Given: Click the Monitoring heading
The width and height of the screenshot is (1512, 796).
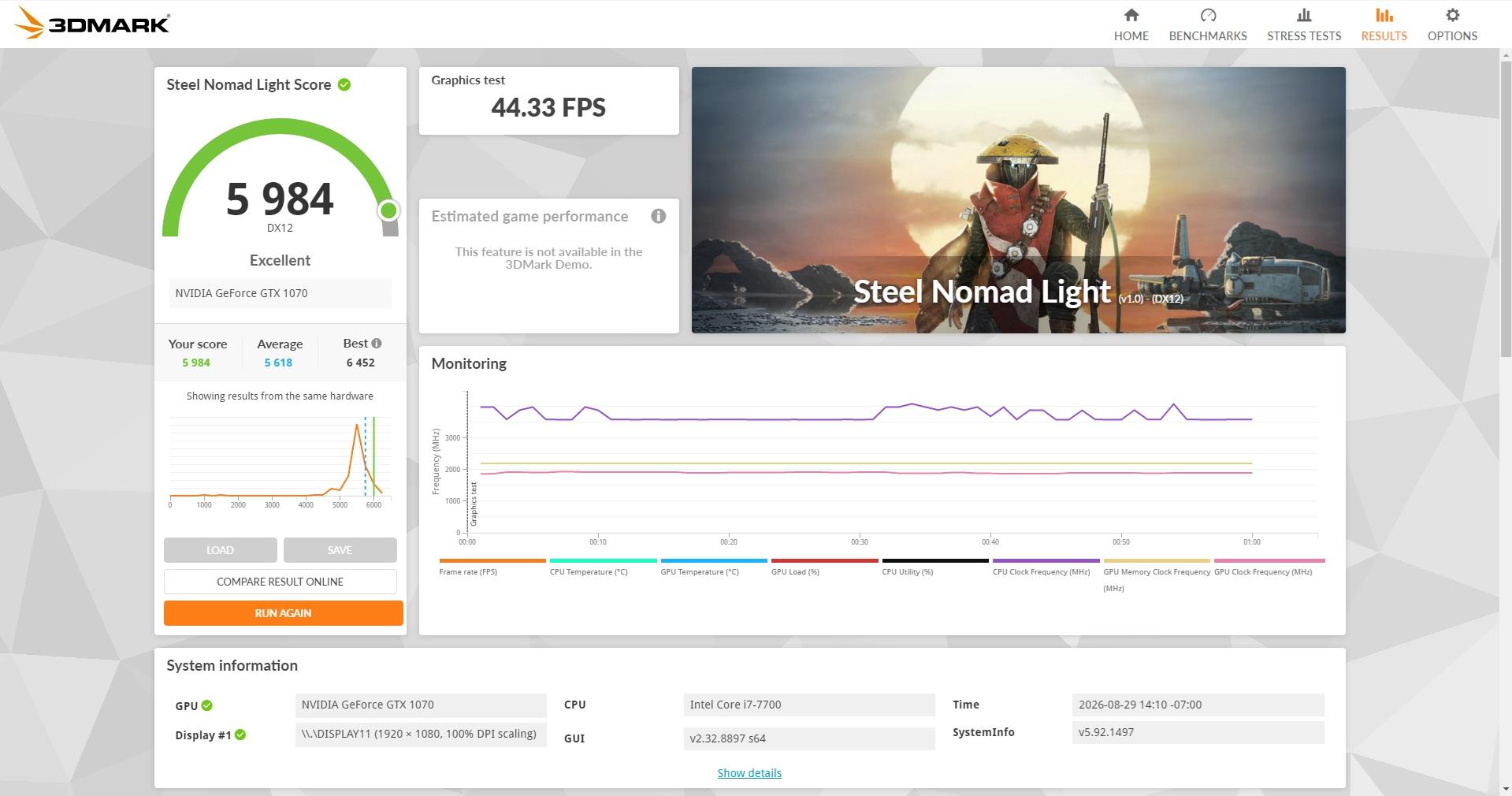Looking at the screenshot, I should [469, 363].
